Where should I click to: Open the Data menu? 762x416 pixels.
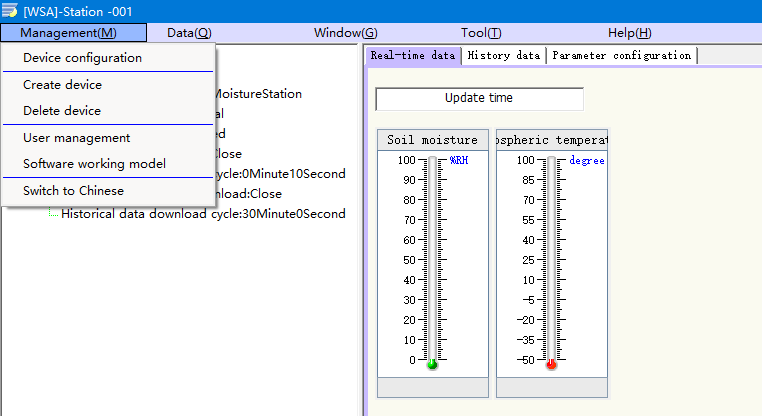click(x=189, y=33)
